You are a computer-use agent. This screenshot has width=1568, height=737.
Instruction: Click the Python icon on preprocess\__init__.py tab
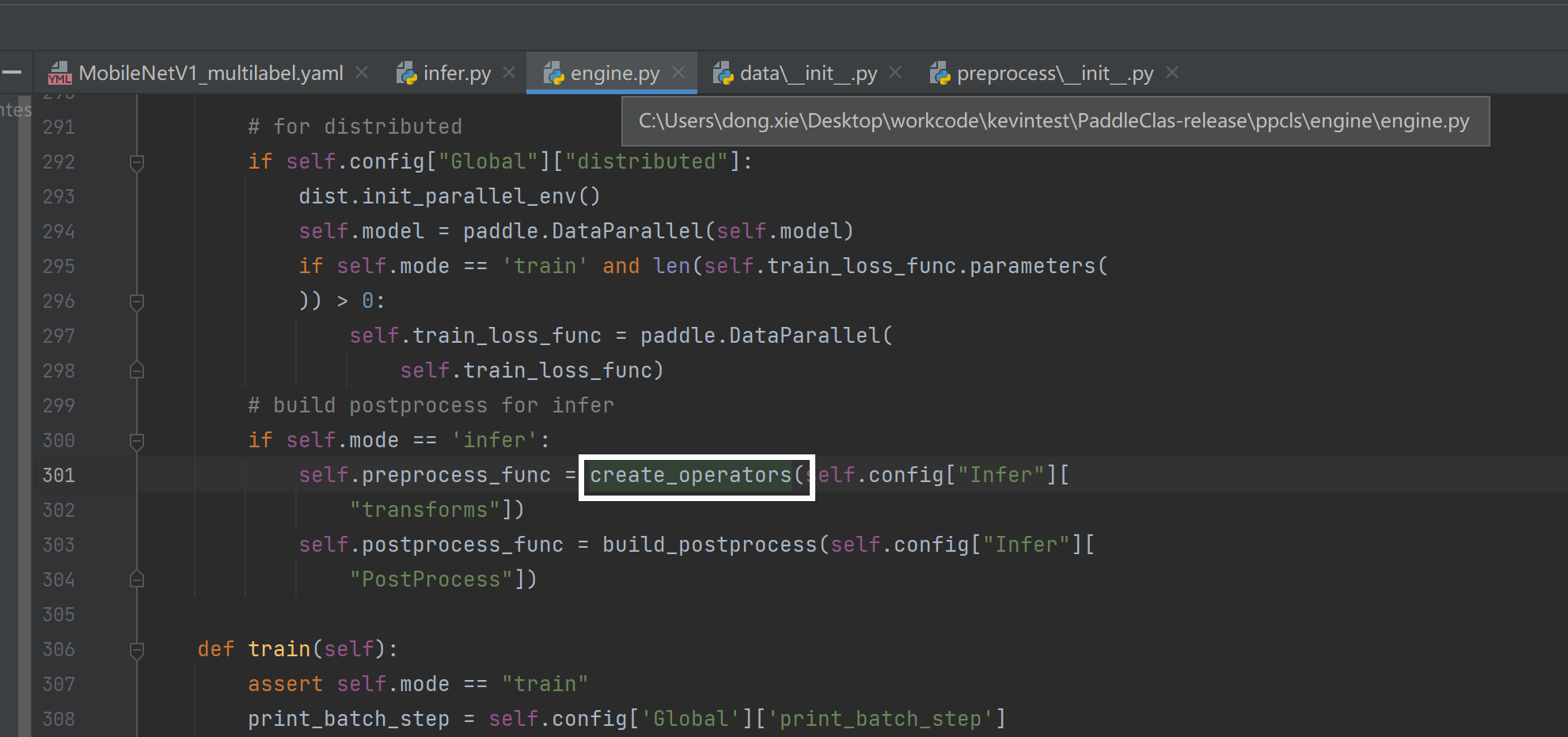click(940, 74)
